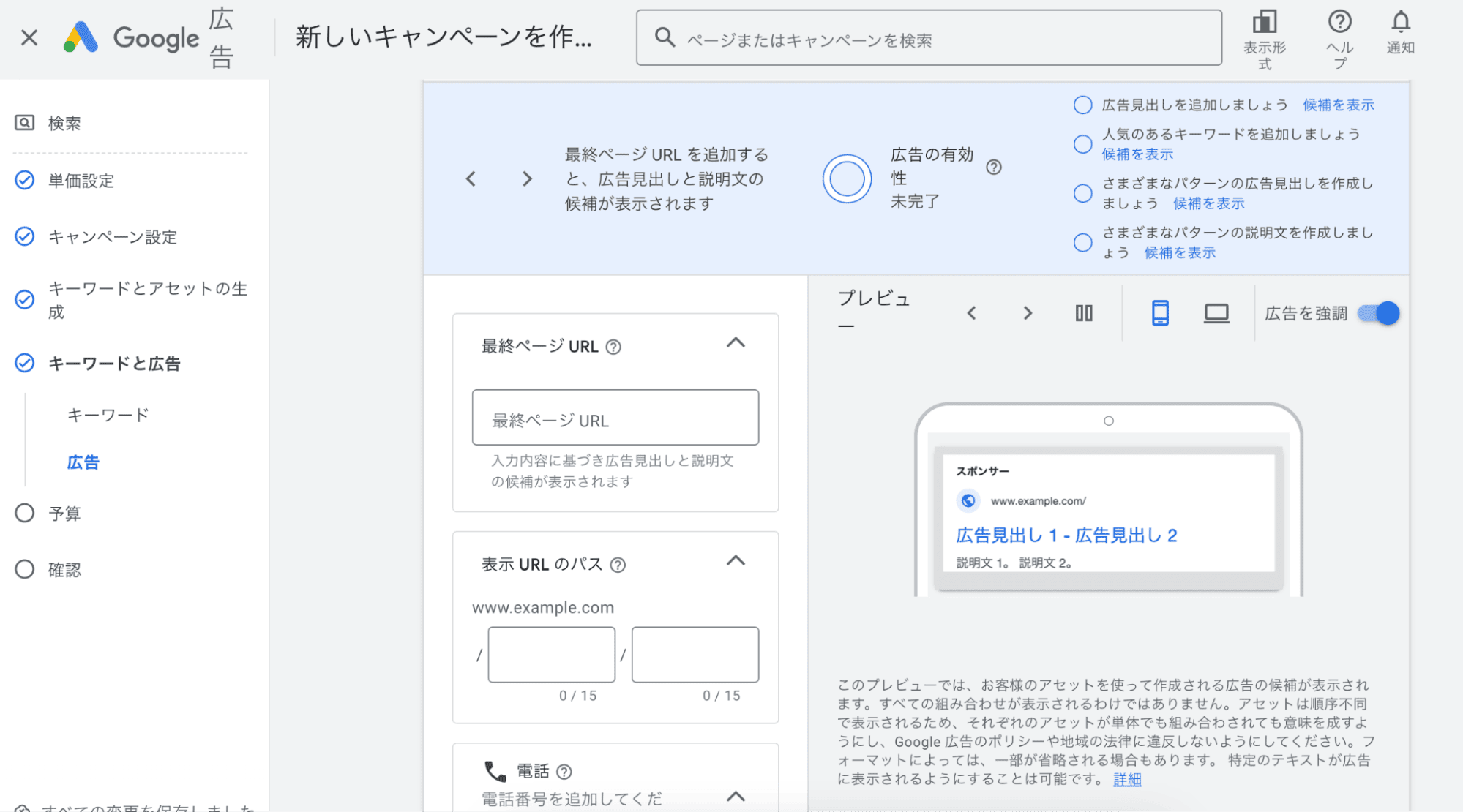Click 候補を表示 link for 広告見出しを追加

(x=1338, y=105)
